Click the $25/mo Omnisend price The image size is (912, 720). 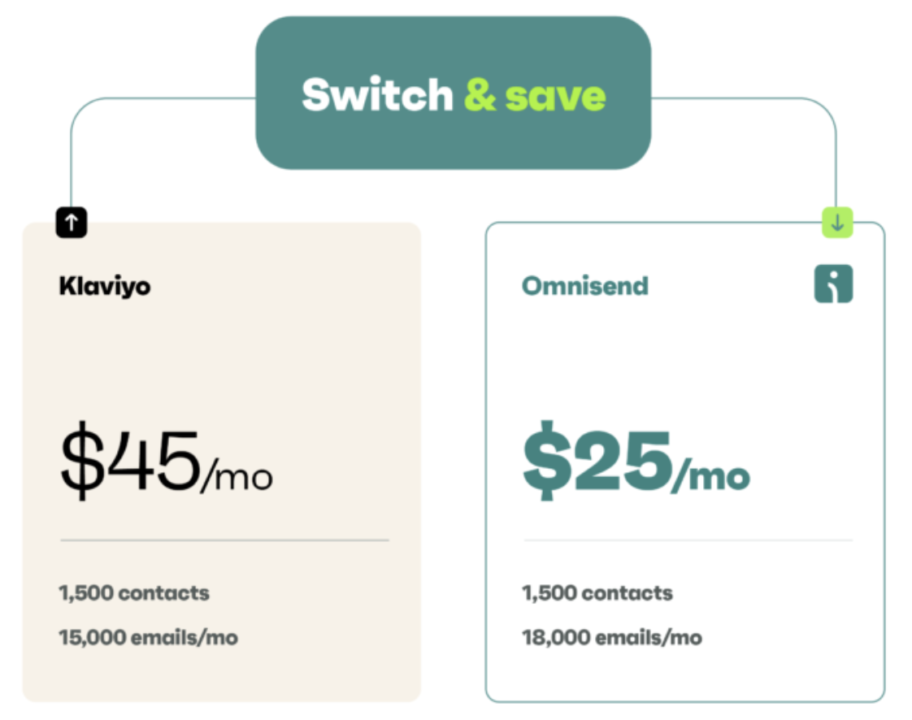pyautogui.click(x=635, y=463)
